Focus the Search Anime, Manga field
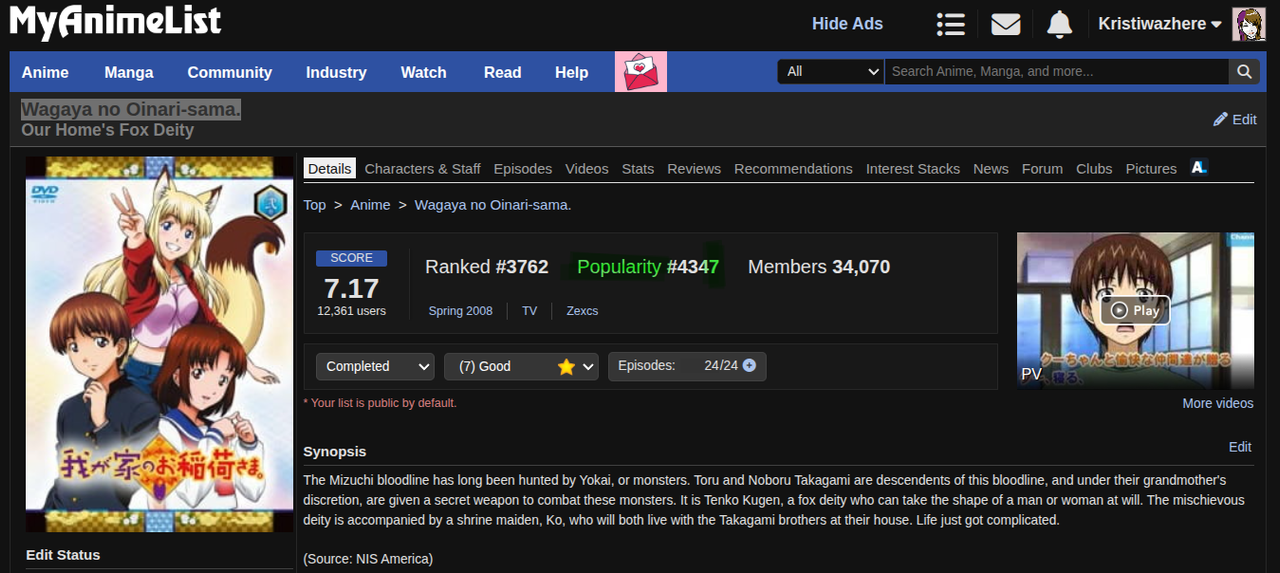Viewport: 1280px width, 573px height. 1057,71
